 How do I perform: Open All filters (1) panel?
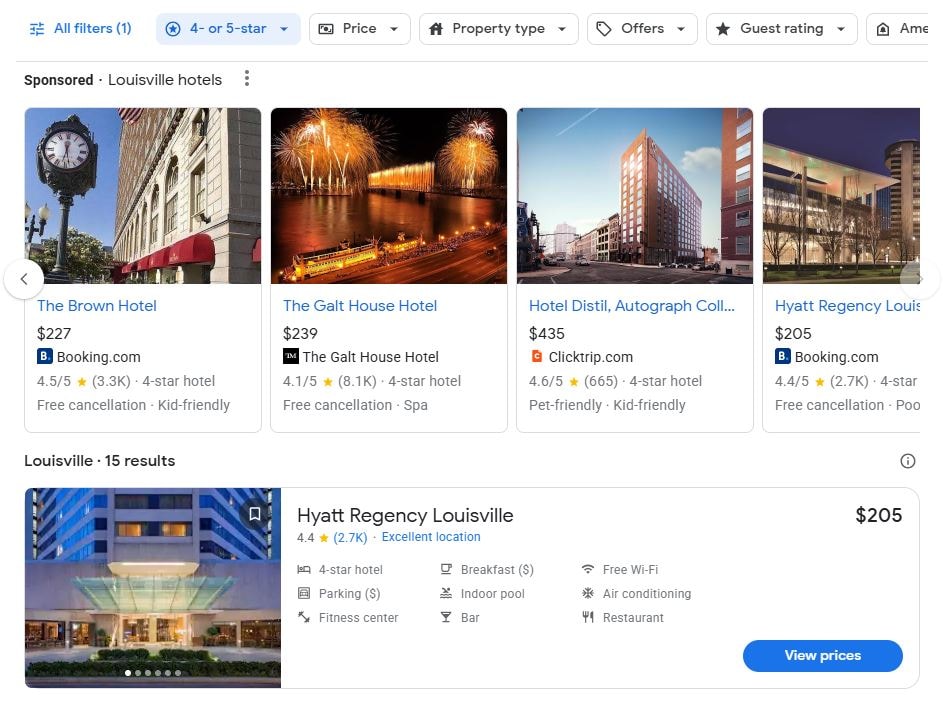pos(81,28)
